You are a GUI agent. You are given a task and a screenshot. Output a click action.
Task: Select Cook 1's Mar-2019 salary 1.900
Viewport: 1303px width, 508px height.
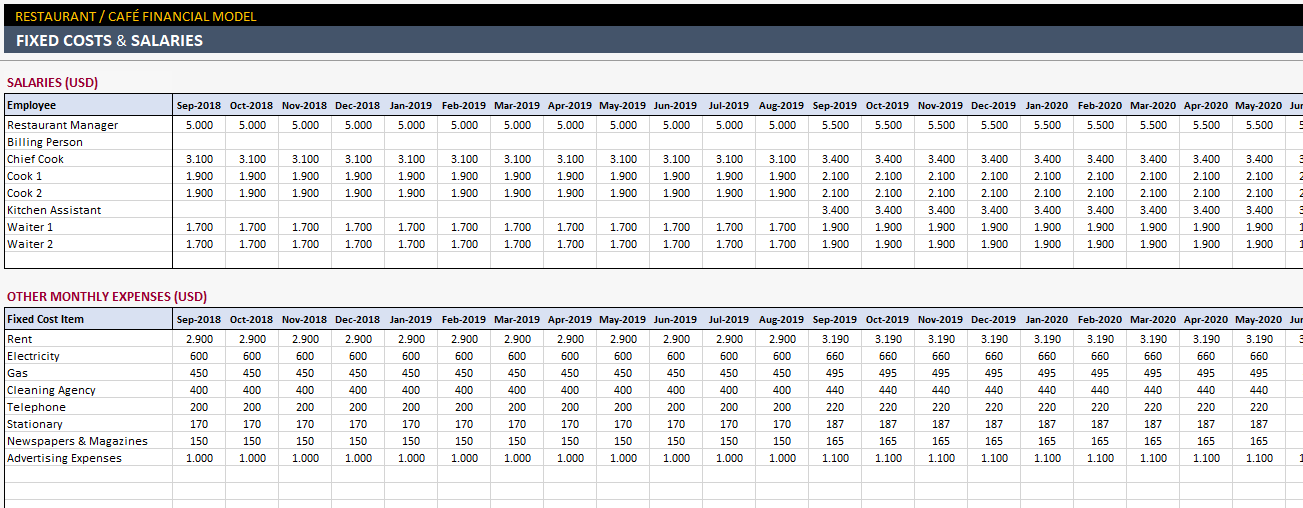(x=517, y=176)
